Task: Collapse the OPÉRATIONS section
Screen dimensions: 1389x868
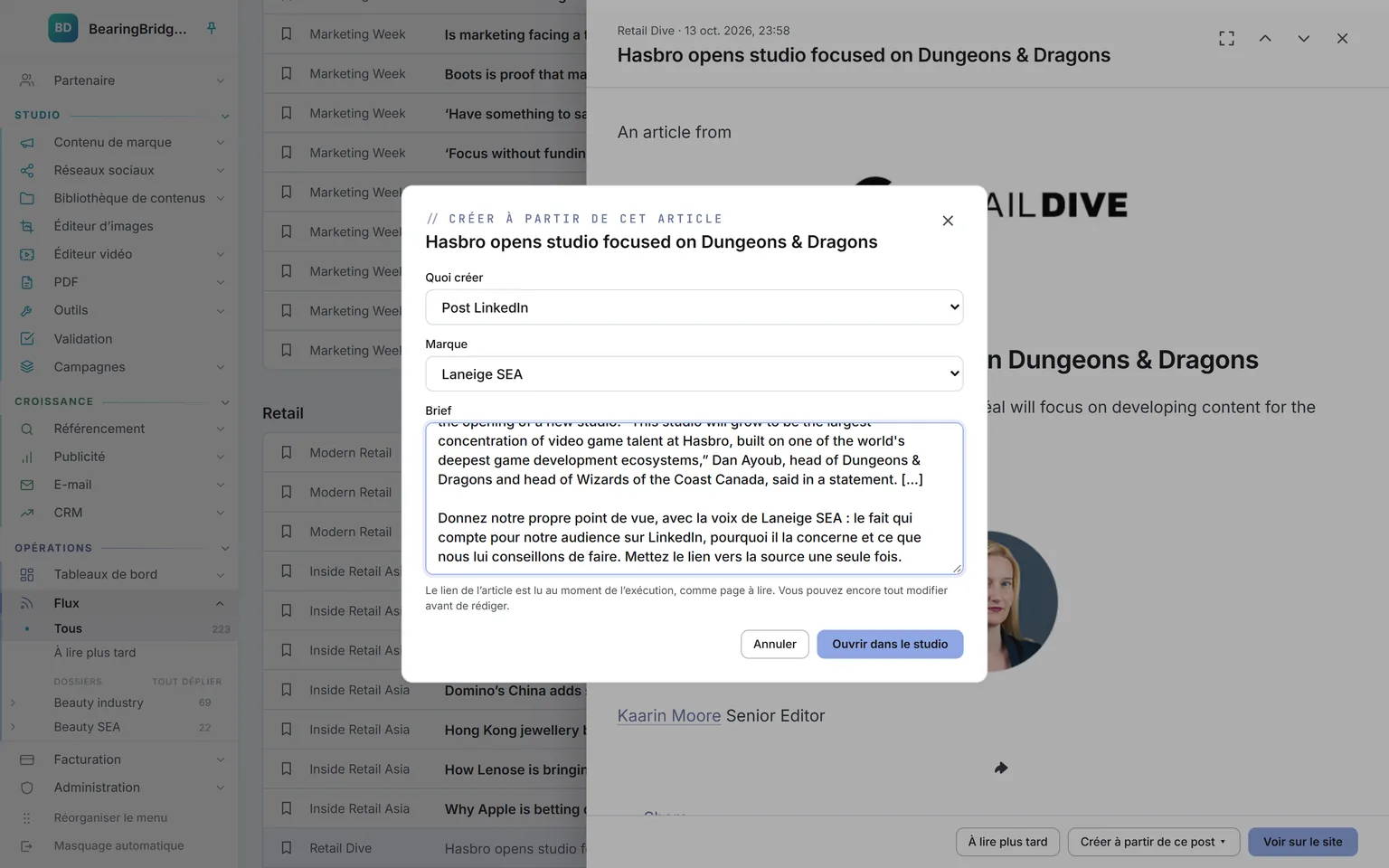Action: coord(225,549)
